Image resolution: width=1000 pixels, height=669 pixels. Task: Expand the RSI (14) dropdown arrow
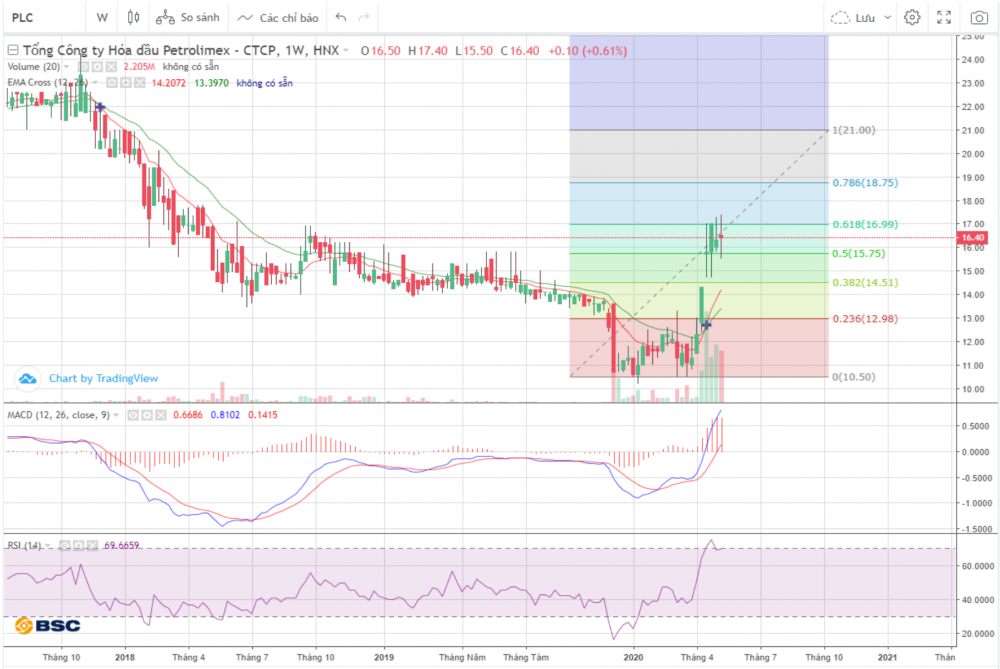click(48, 546)
